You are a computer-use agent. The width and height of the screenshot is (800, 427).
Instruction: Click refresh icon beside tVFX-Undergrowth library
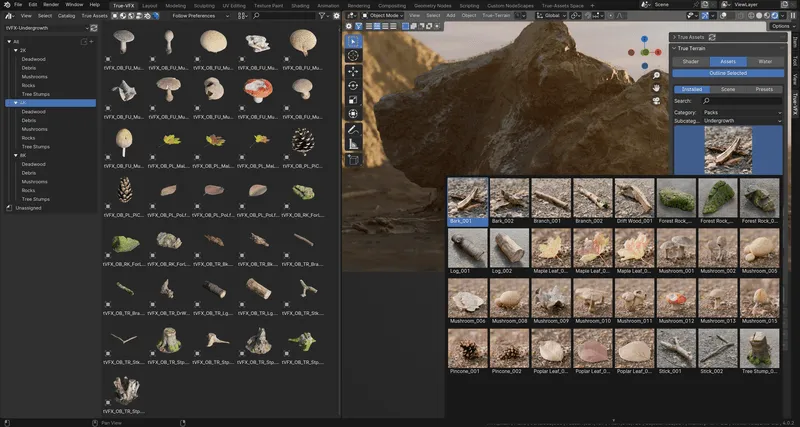point(94,28)
